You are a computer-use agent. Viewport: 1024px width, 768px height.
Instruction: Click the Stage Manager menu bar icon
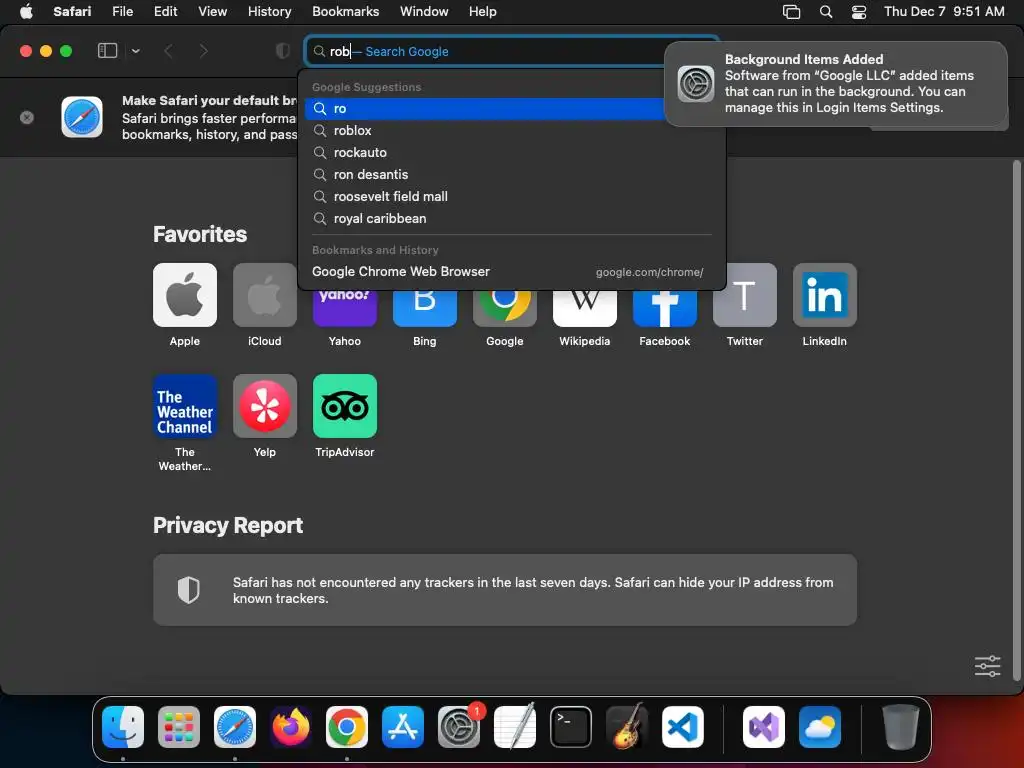pyautogui.click(x=792, y=11)
